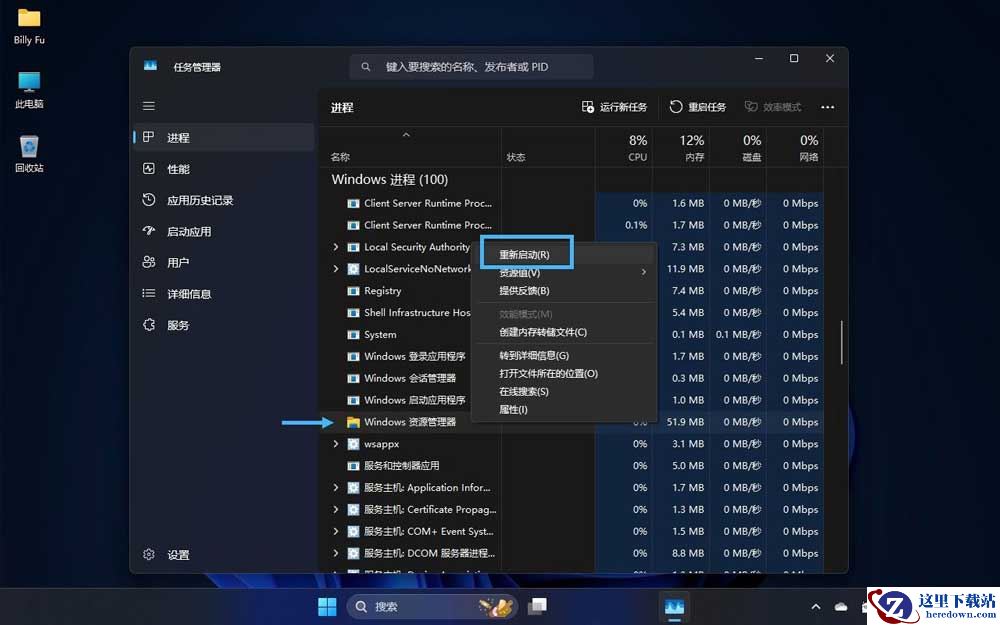The height and width of the screenshot is (625, 1000).
Task: Expand 服务主机: Application Infor... row
Action: click(x=336, y=487)
